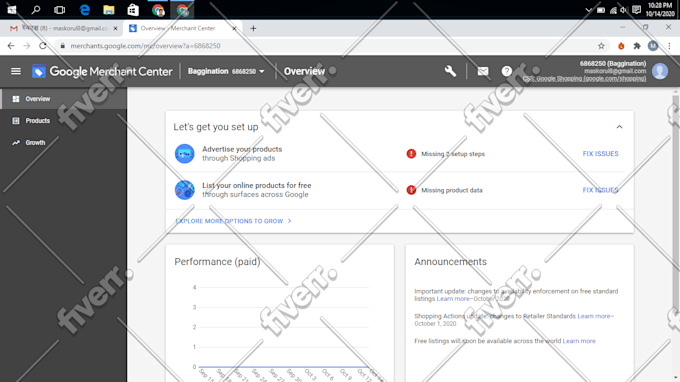
Task: Open Learn more for Retailer Standards update
Action: tap(593, 316)
